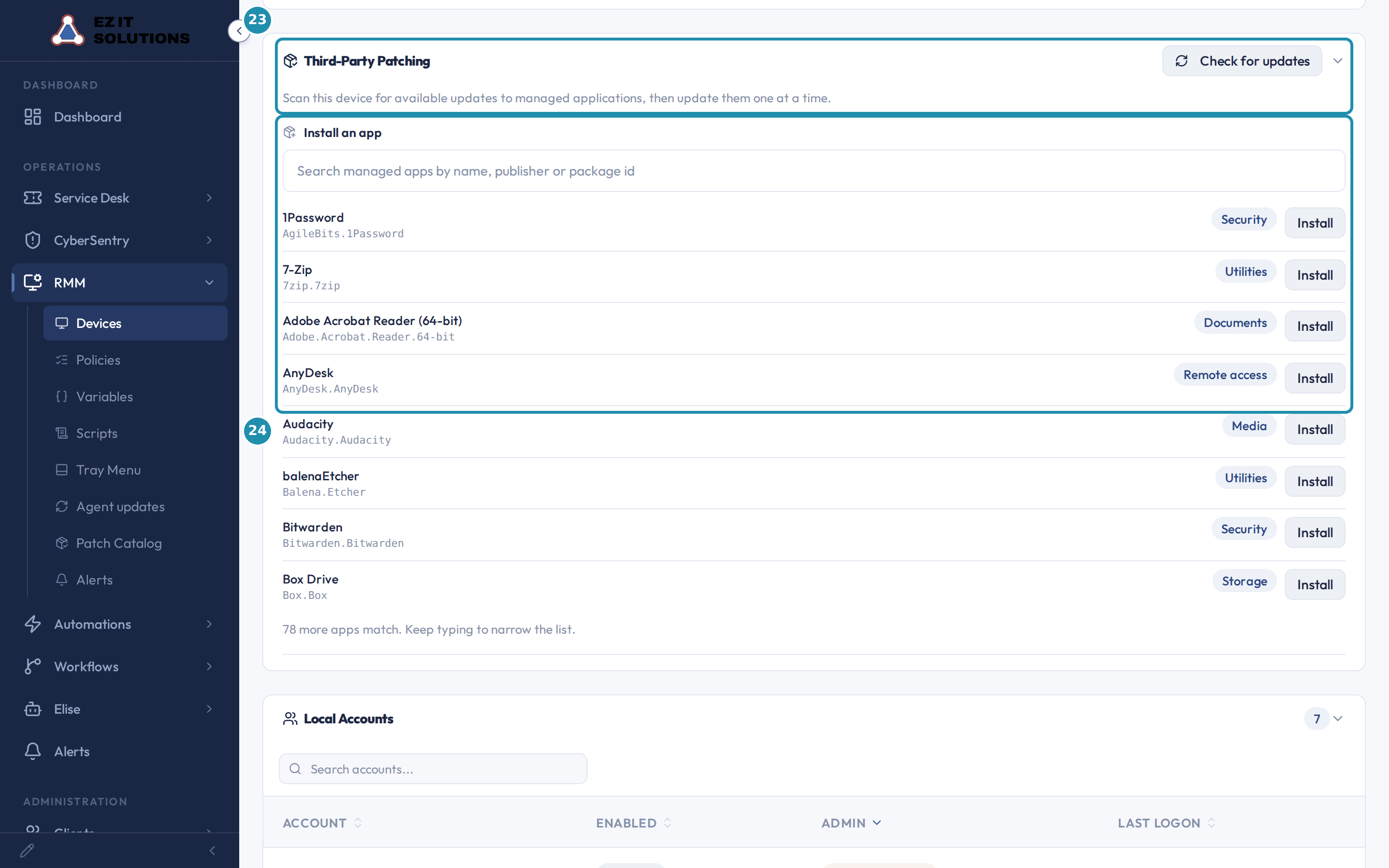Collapse the sidebar with the round arrow button
This screenshot has height=868, width=1389.
coord(239,31)
